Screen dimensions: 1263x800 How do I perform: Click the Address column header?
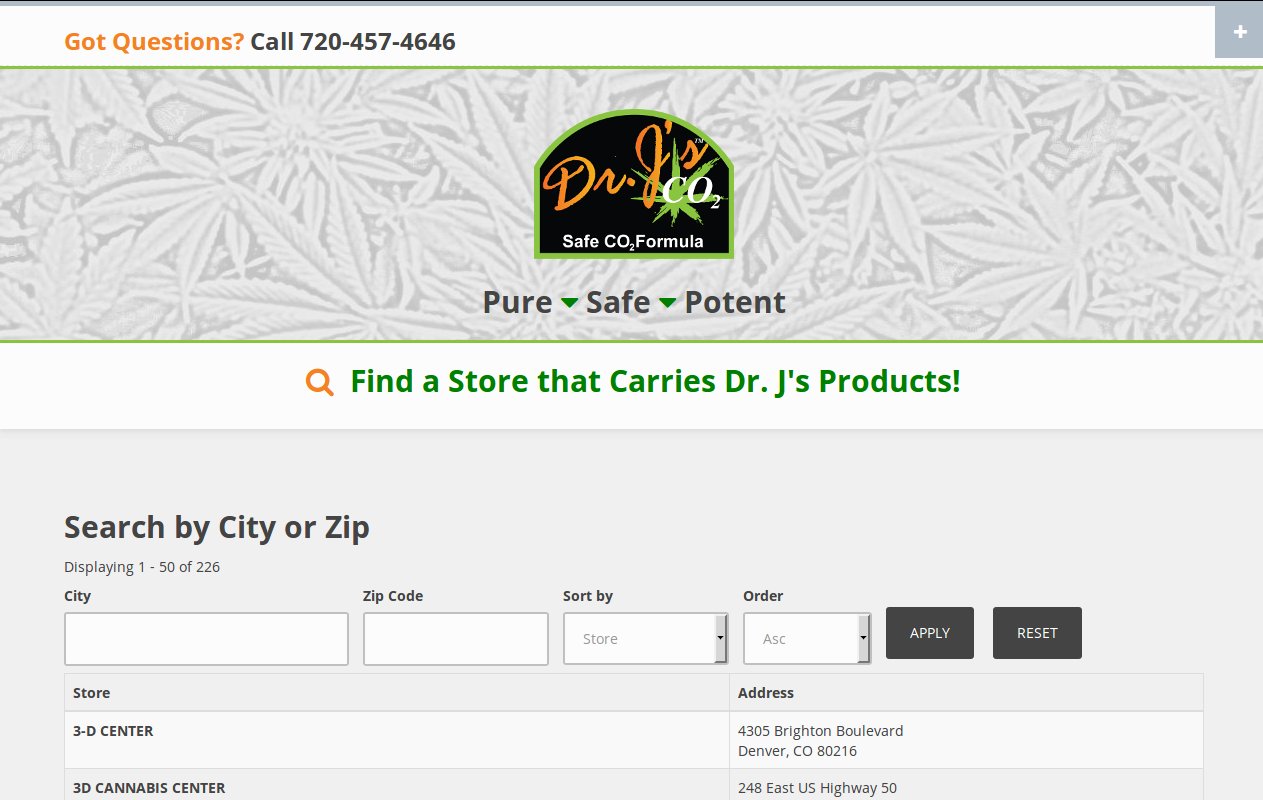click(766, 692)
